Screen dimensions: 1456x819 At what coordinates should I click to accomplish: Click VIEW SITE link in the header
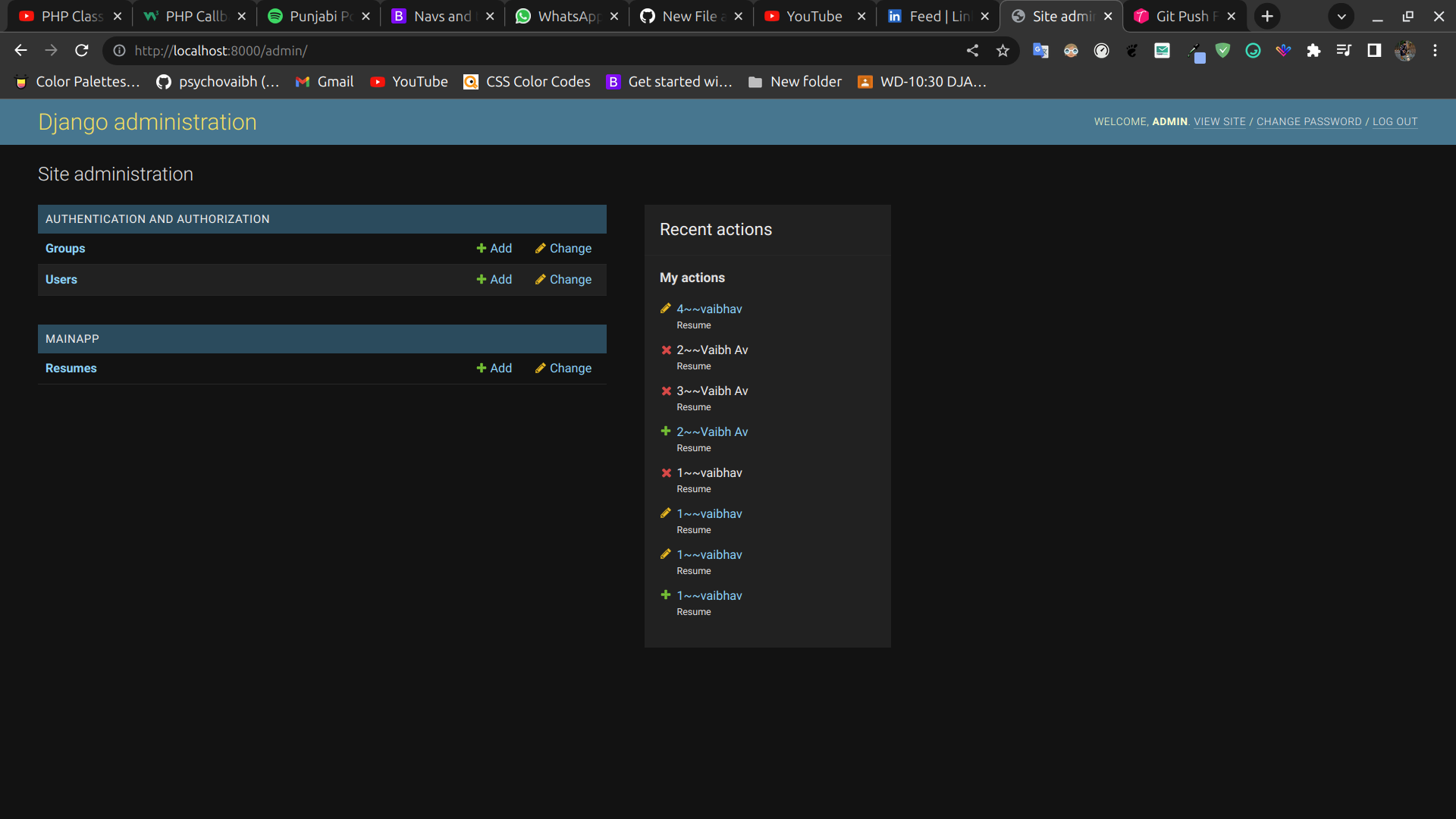(x=1219, y=121)
